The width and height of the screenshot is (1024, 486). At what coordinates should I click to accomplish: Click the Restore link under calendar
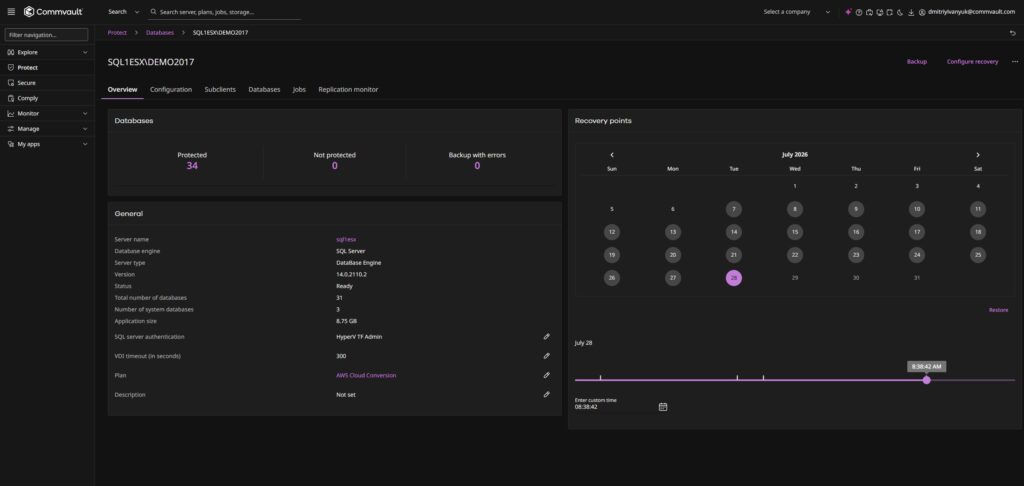[x=998, y=310]
